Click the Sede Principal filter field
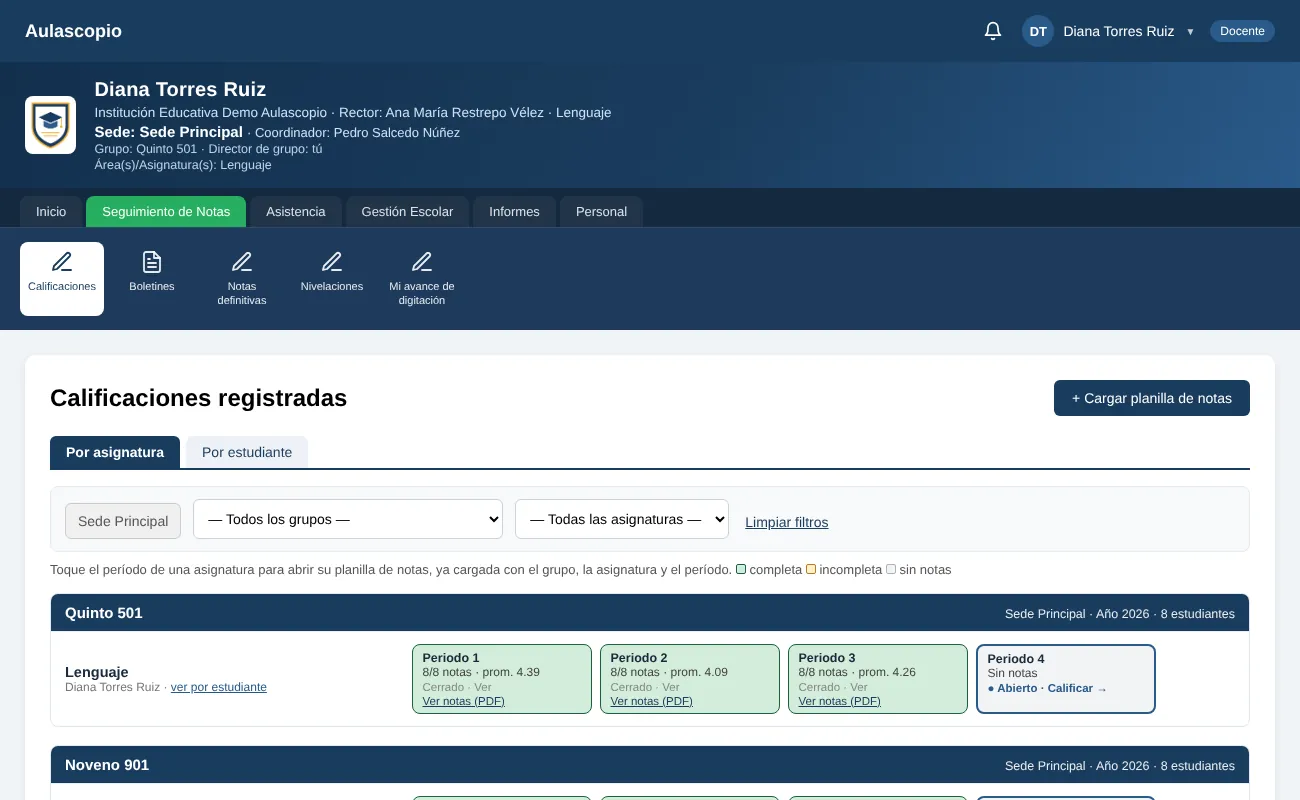1300x800 pixels. pos(123,521)
